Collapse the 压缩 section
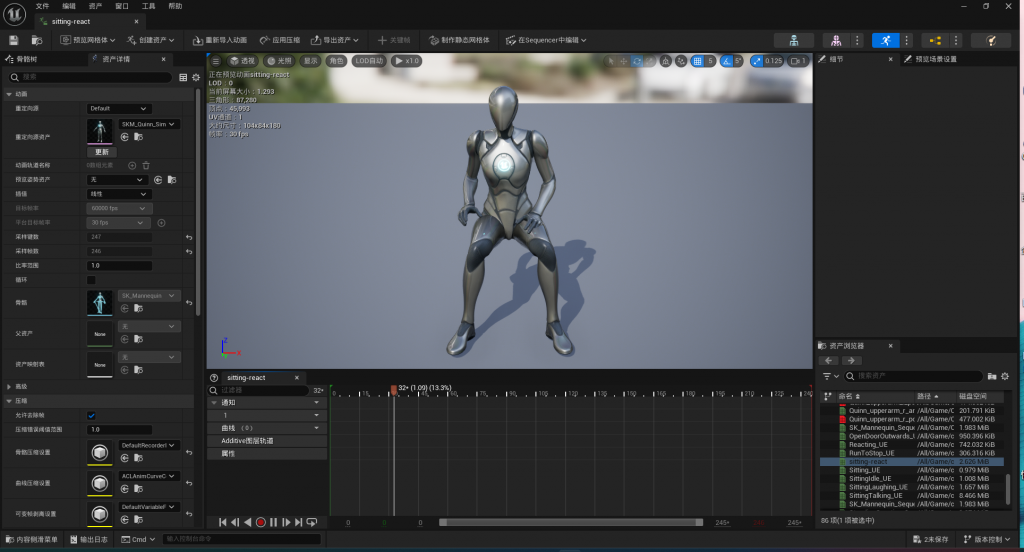 (x=9, y=401)
